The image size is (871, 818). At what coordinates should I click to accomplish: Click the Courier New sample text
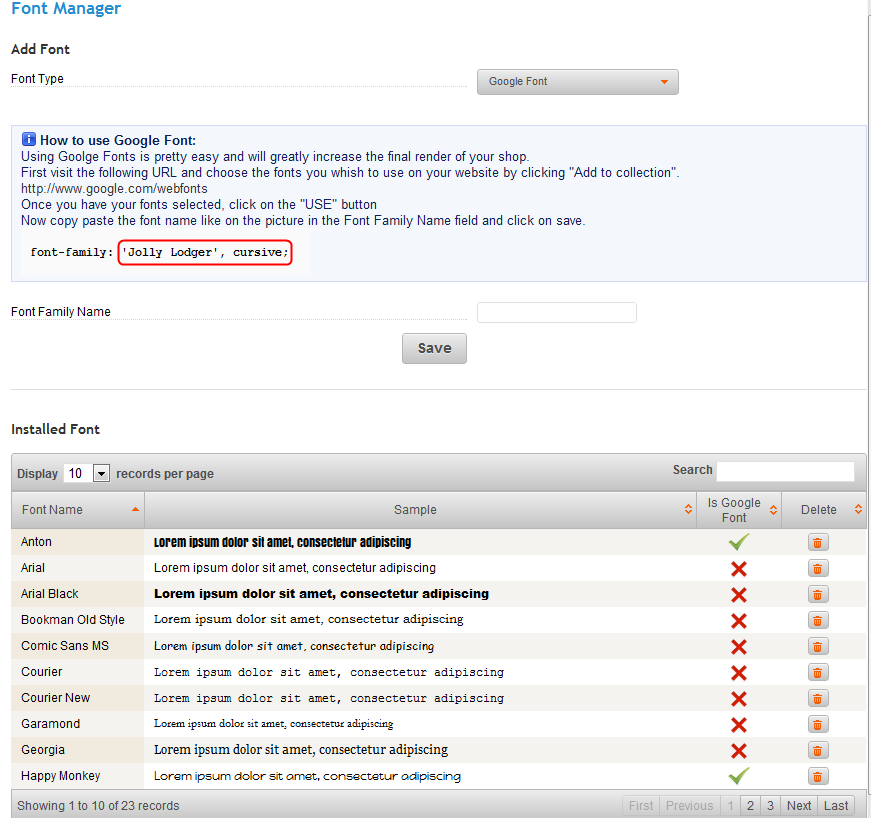tap(329, 698)
